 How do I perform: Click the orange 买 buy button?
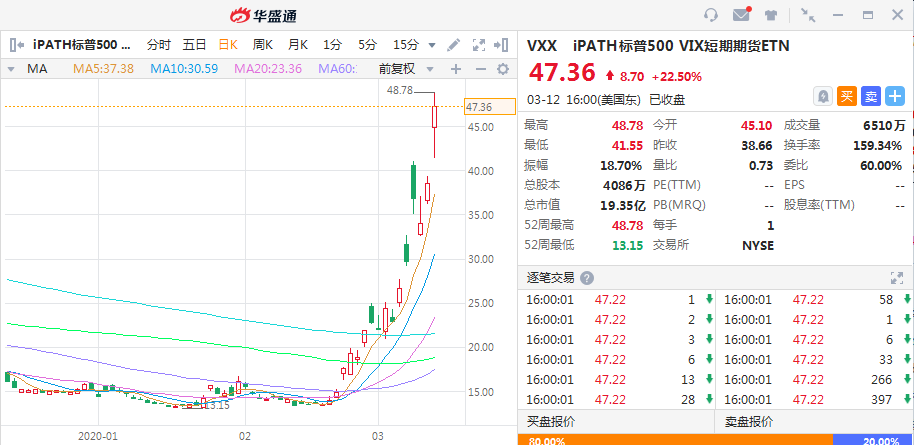(x=847, y=96)
